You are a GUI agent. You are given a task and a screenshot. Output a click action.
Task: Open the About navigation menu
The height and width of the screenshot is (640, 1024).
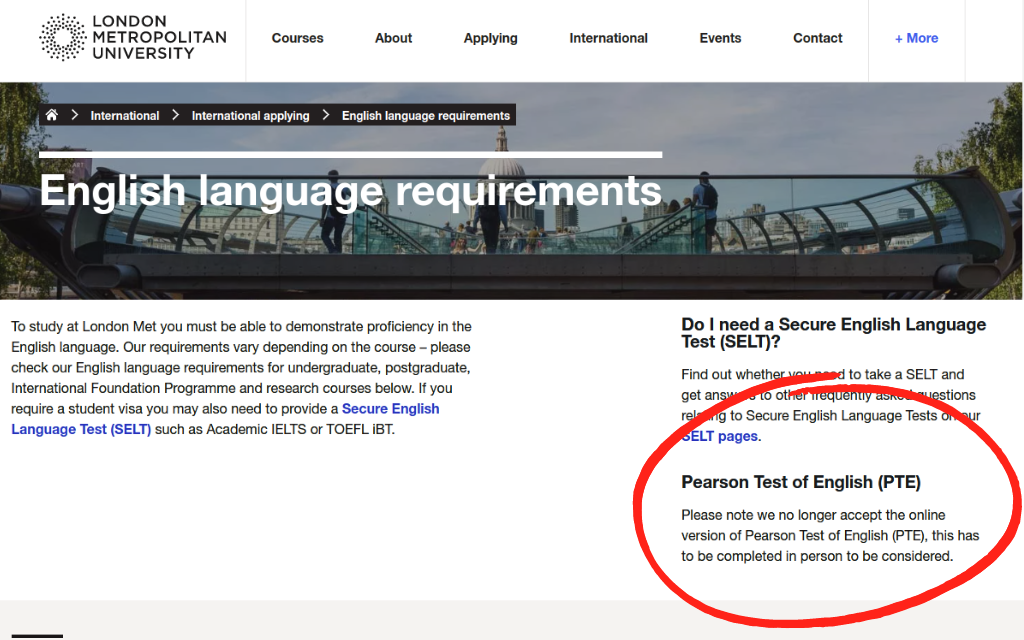393,38
